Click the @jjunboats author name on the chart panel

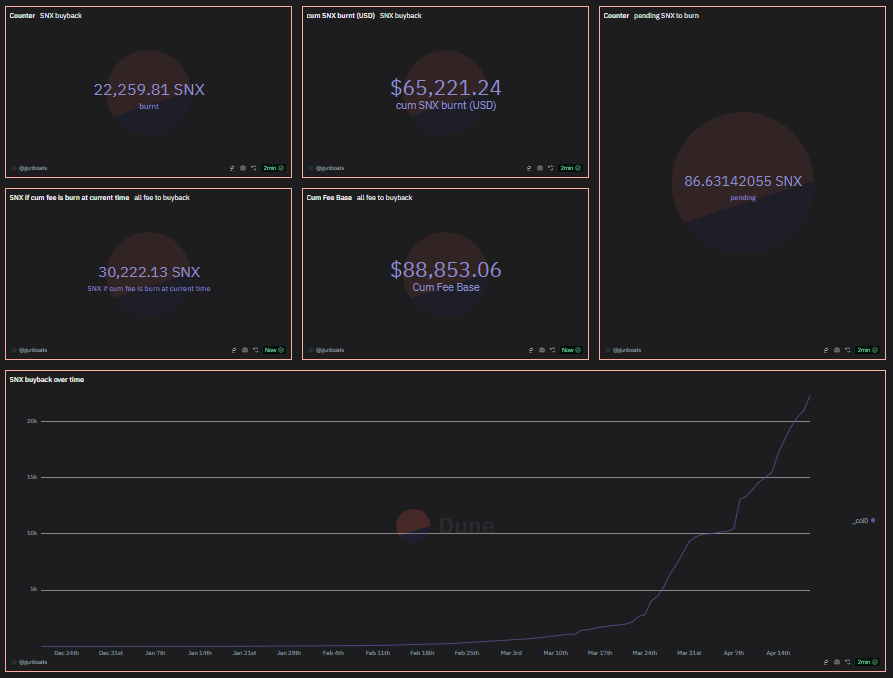28,662
